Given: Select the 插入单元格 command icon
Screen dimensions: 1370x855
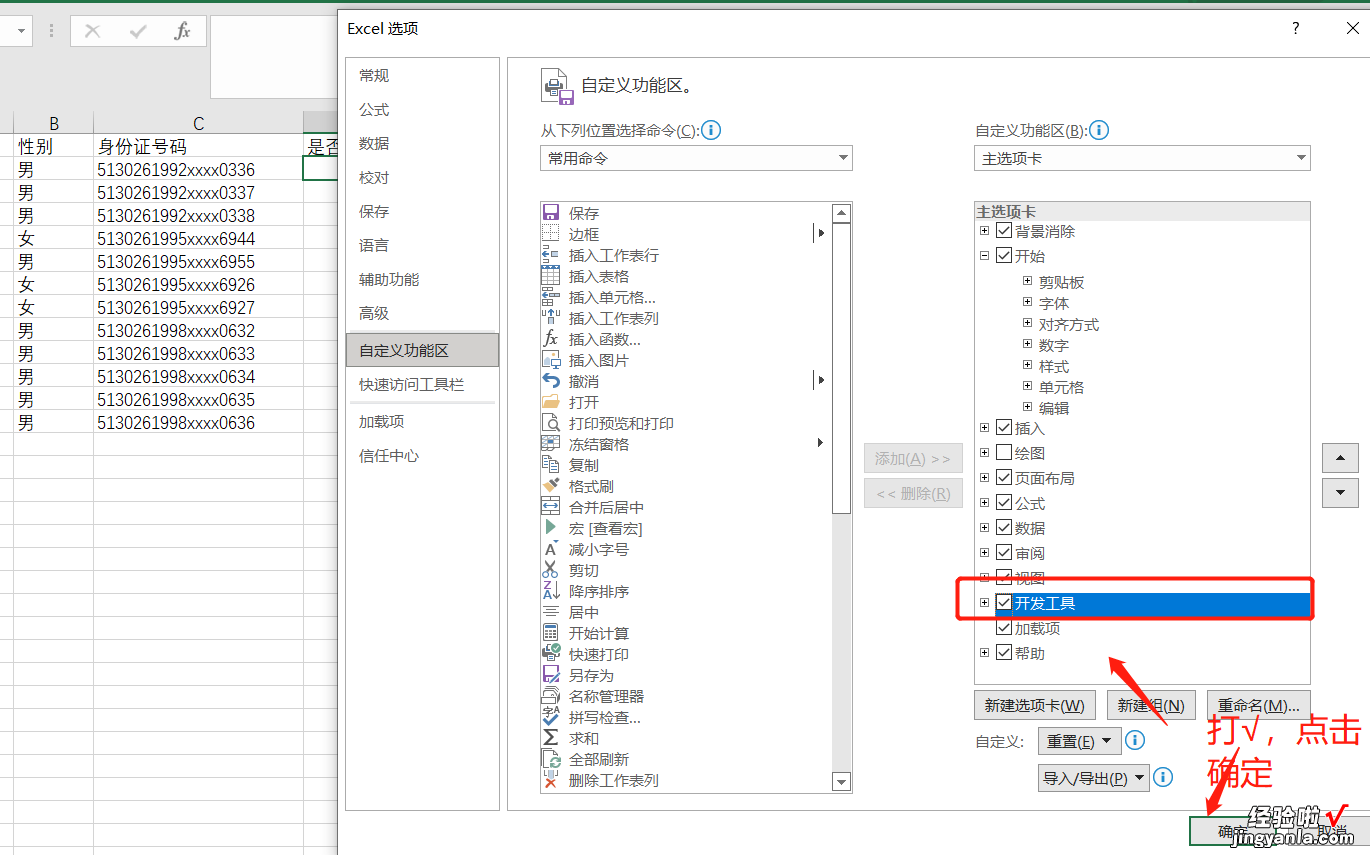Looking at the screenshot, I should pos(550,297).
